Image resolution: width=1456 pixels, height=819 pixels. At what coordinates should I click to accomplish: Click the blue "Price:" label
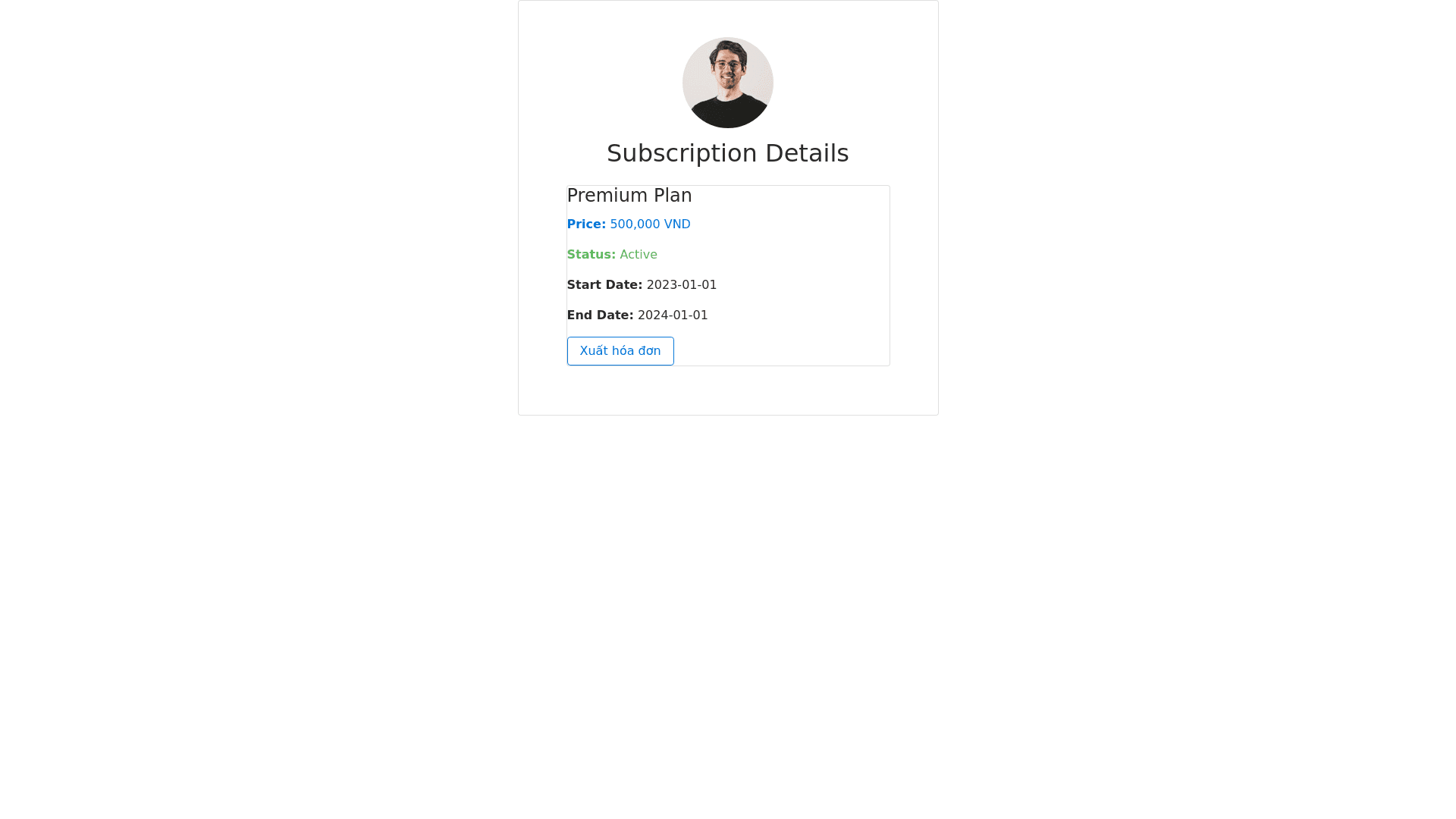[x=586, y=224]
